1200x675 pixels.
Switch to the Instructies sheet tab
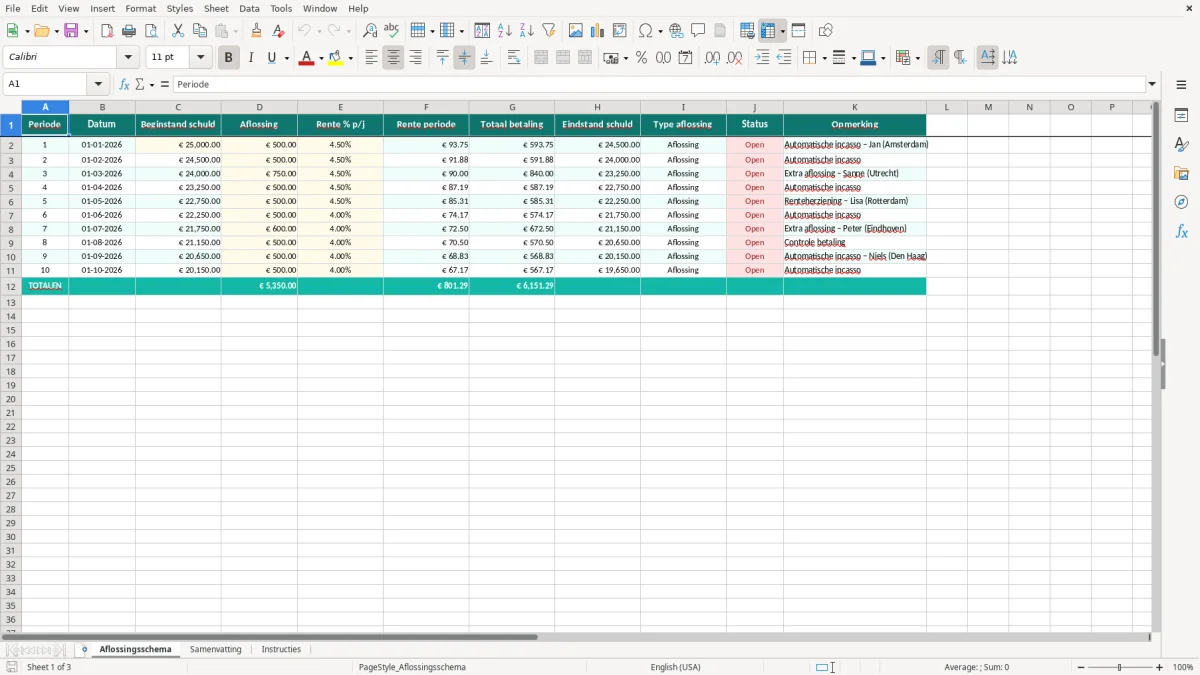point(281,649)
